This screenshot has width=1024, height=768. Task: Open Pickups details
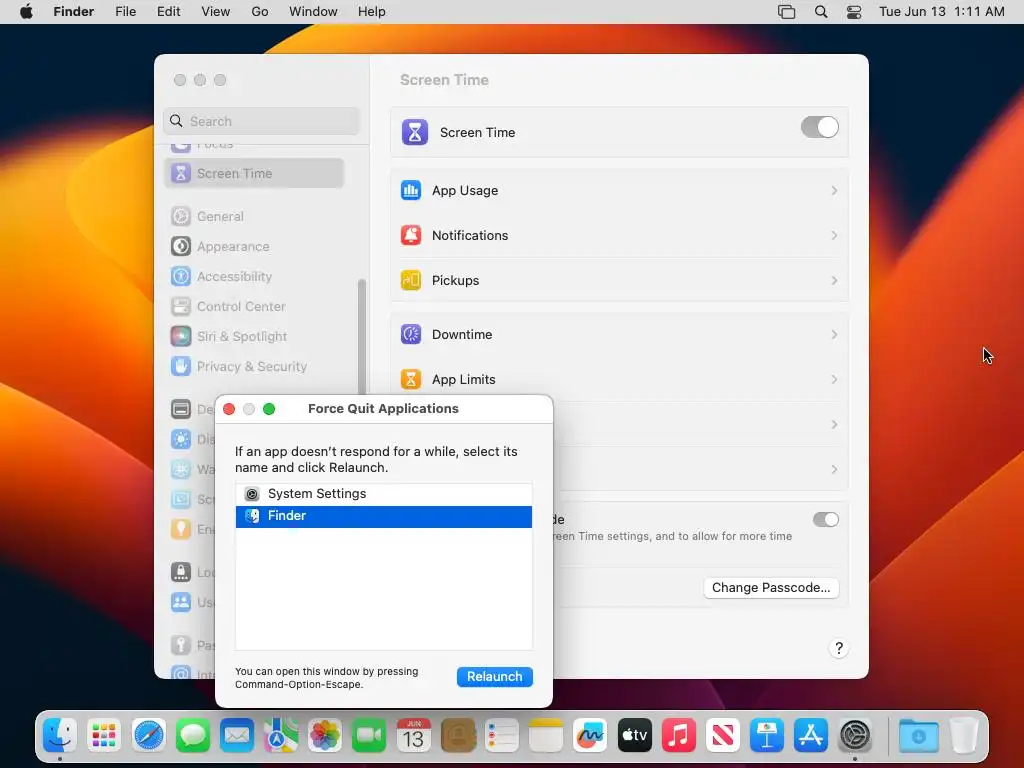[x=619, y=280]
